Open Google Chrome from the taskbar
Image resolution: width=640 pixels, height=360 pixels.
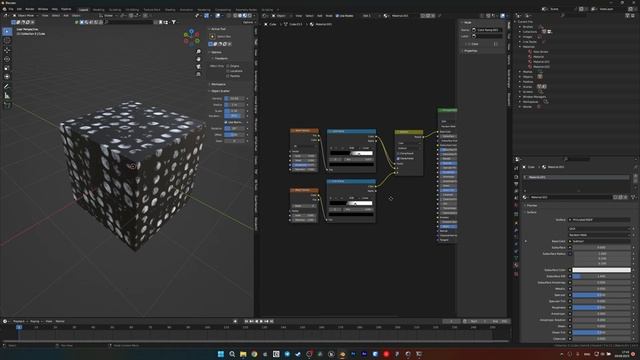point(254,354)
